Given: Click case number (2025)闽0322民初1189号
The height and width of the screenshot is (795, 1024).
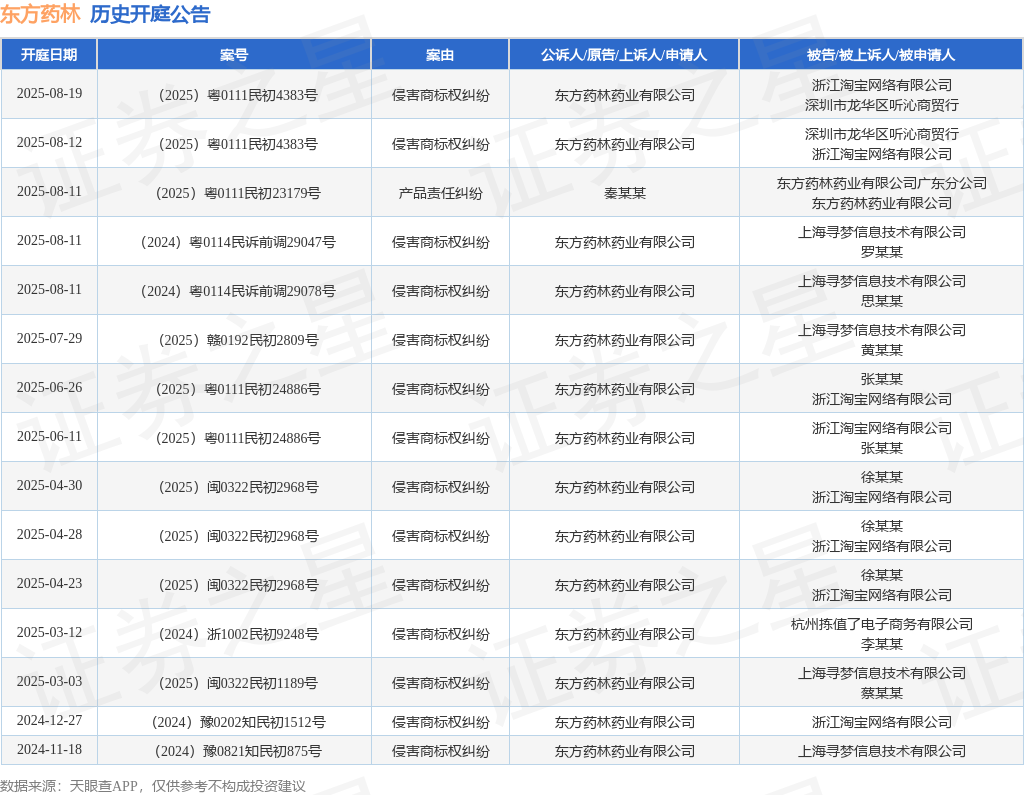Looking at the screenshot, I should coord(238,683).
